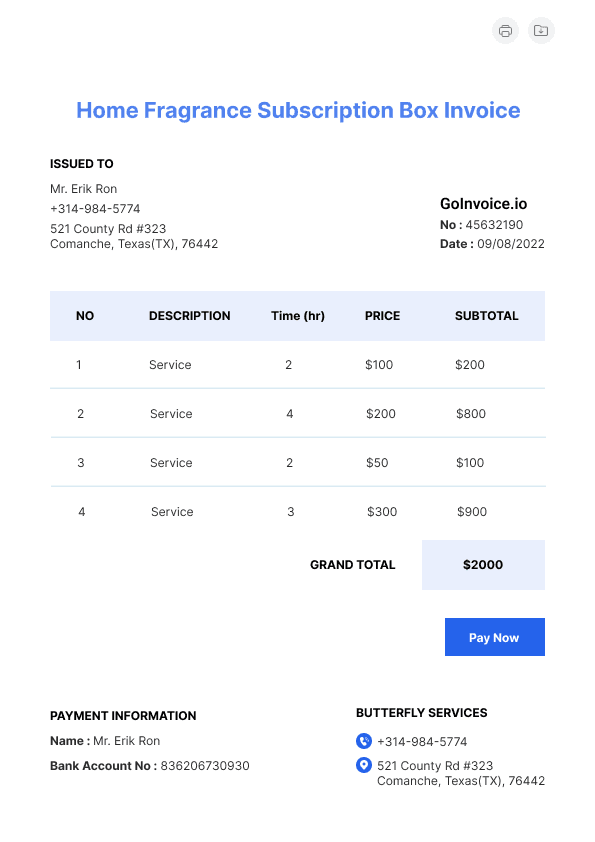595x842 pixels.
Task: Click the SUBTOTAL column header
Action: (487, 316)
